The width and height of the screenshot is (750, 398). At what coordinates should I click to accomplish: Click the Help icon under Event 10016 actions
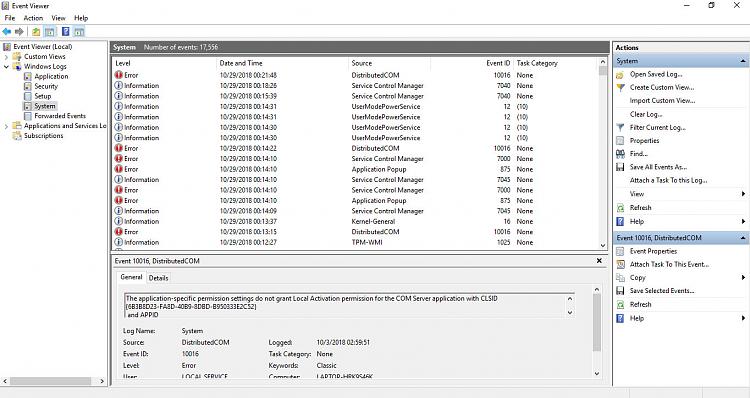click(x=620, y=318)
